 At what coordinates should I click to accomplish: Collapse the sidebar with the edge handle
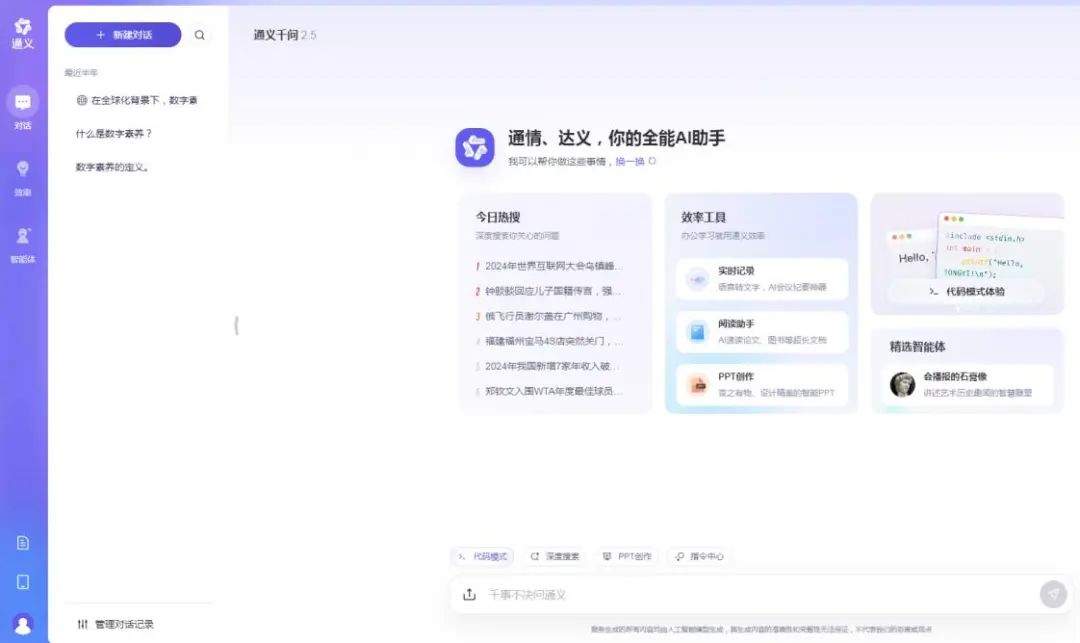click(x=236, y=325)
